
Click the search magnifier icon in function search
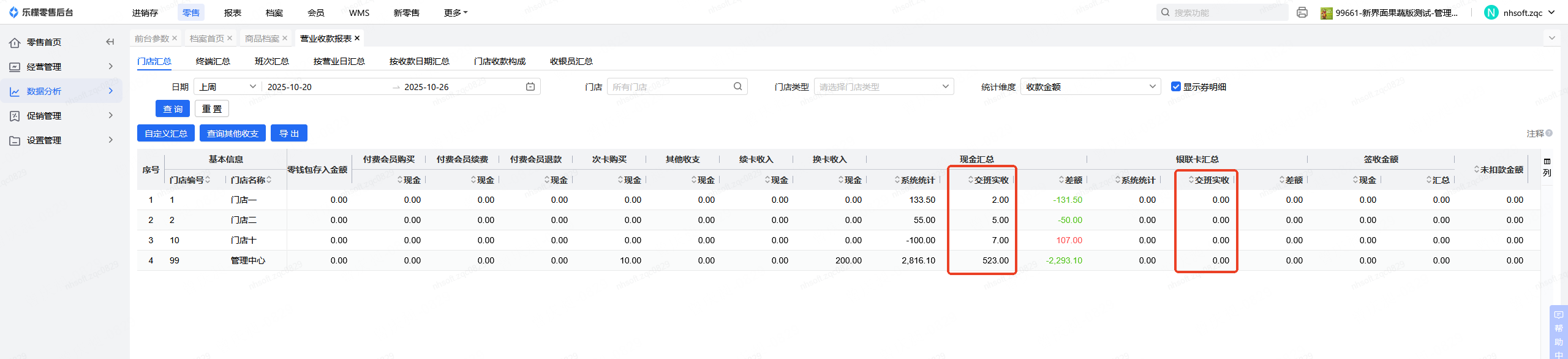[x=1166, y=12]
